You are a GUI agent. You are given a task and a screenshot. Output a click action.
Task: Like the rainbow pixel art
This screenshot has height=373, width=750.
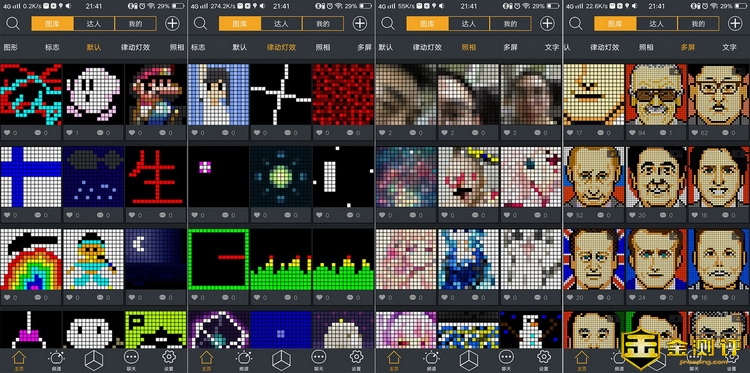click(7, 297)
